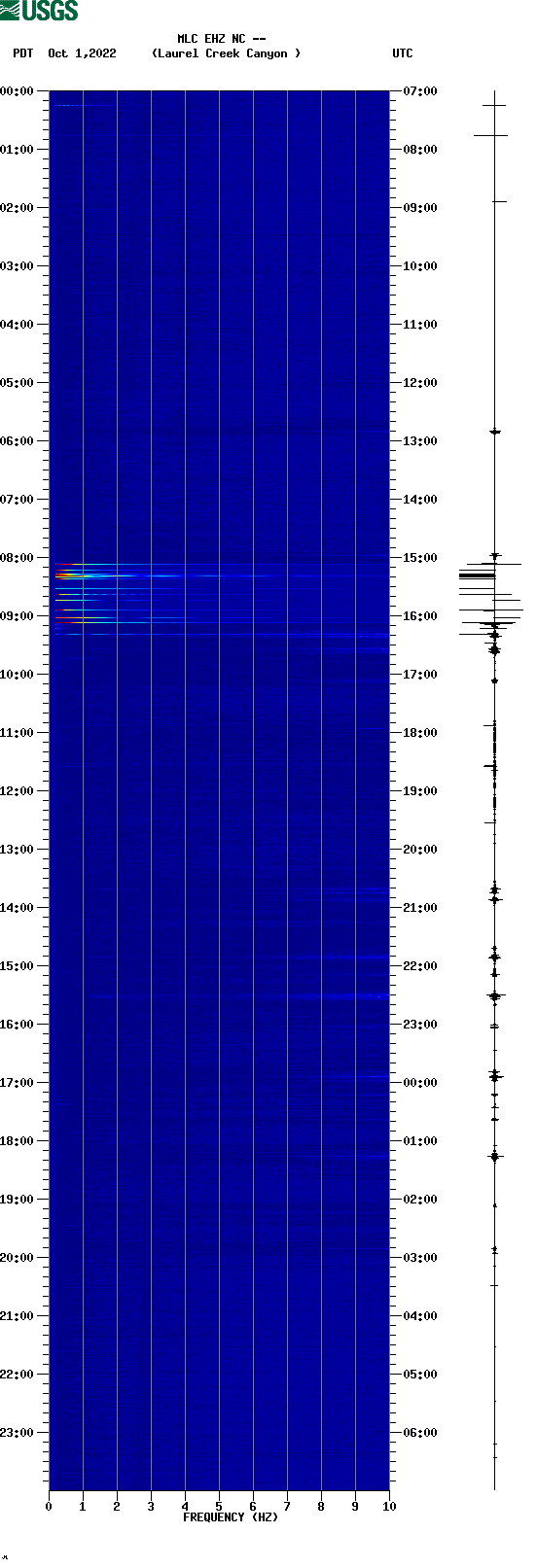This screenshot has width=537, height=1568.
Task: Click the '(Laurel Creek Canyon )' label
Action: click(226, 53)
